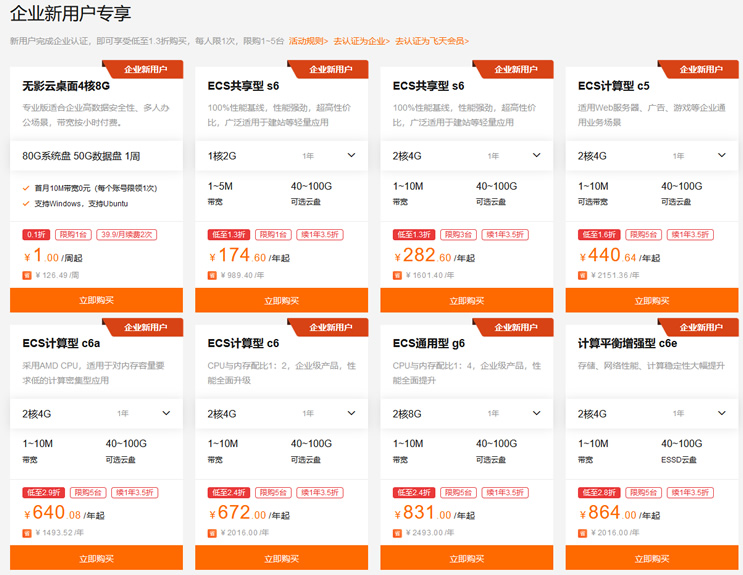The image size is (743, 575).
Task: Click checkmark icon next to 首月10M带宽0元
Action: click(x=26, y=188)
